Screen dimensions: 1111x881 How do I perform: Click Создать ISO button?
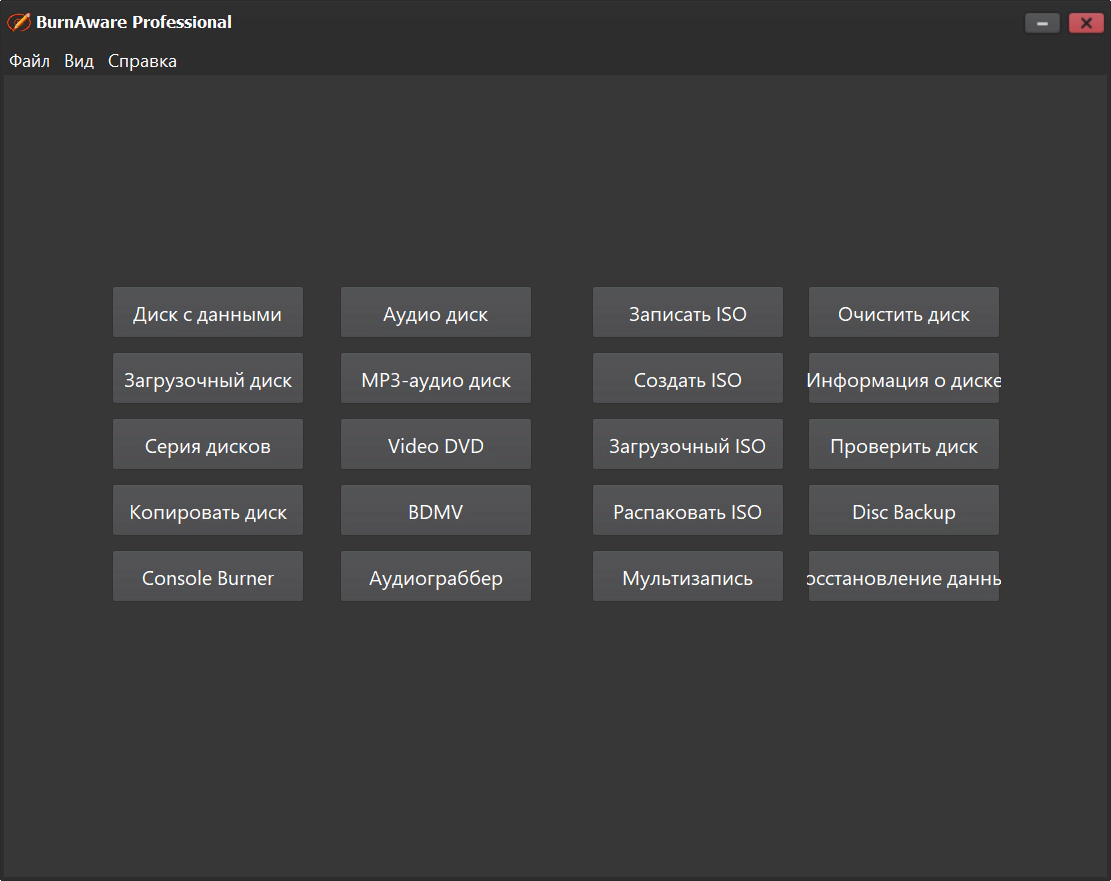(688, 378)
